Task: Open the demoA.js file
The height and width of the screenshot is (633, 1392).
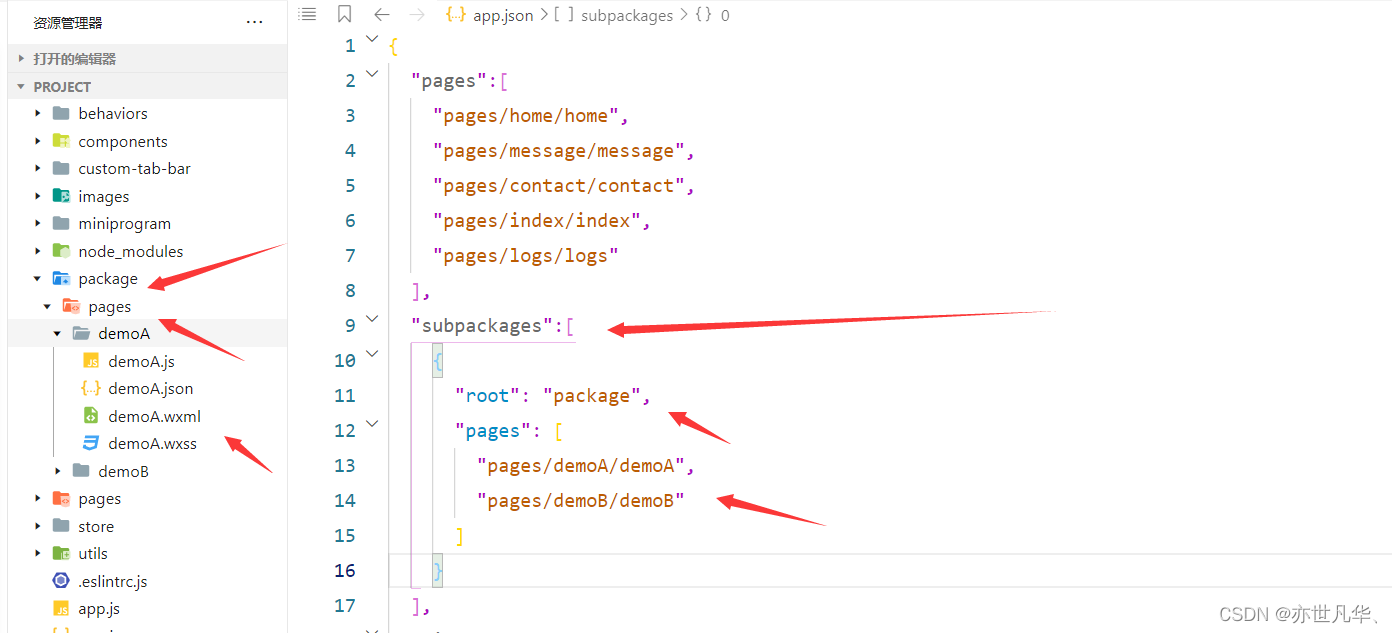Action: (141, 361)
